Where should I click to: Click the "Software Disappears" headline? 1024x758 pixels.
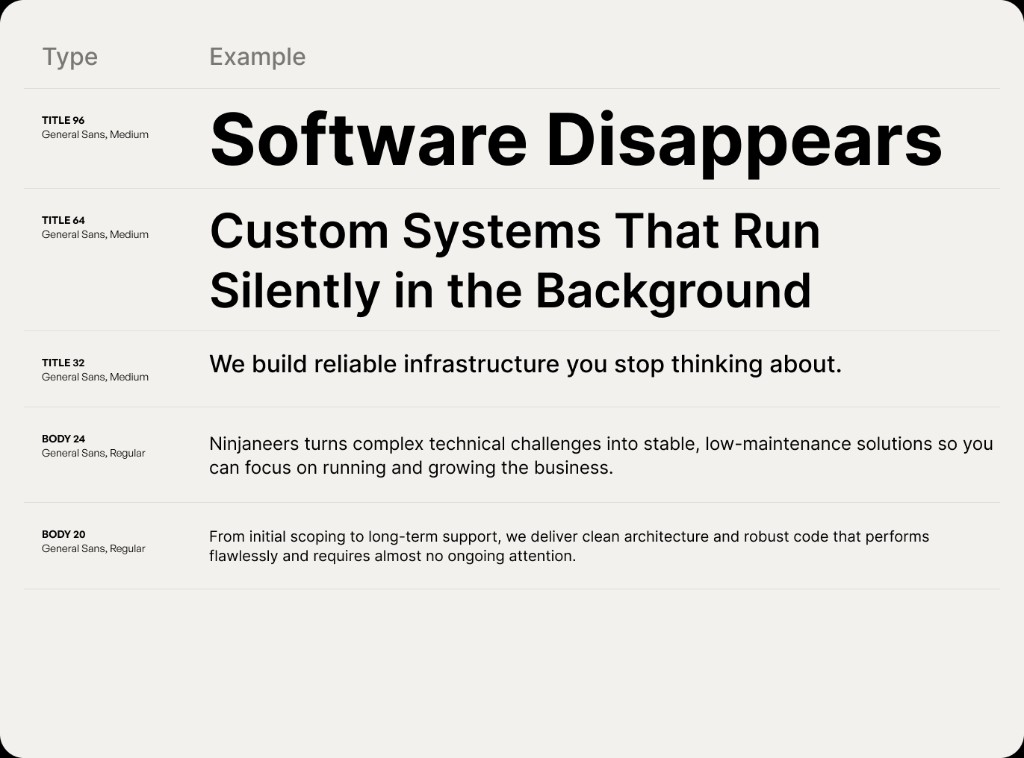[x=576, y=142]
